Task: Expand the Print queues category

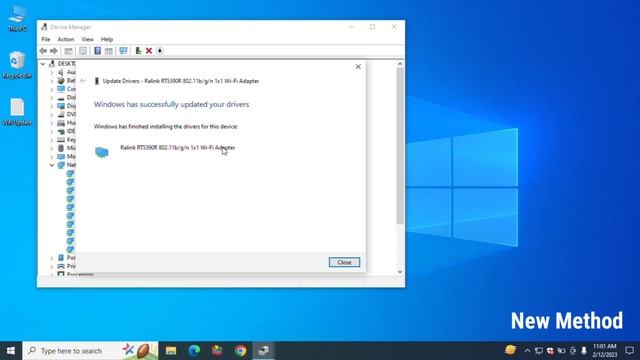Action: coord(52,266)
